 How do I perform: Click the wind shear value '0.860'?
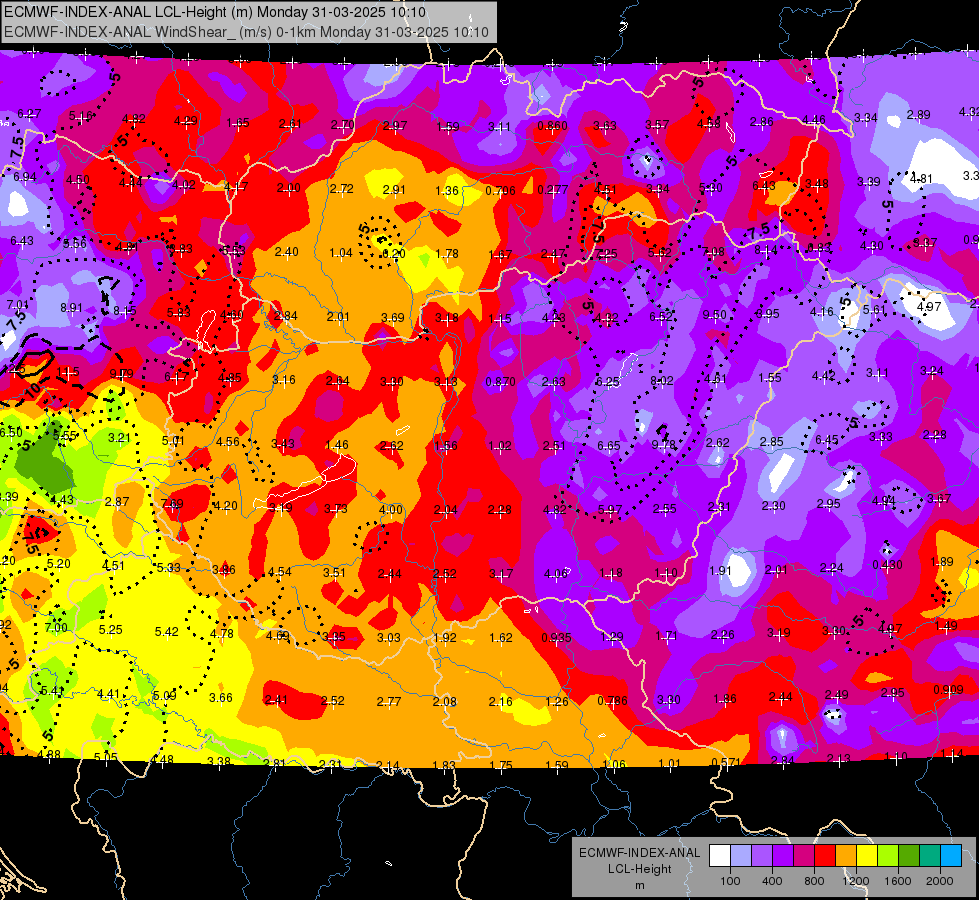point(553,126)
